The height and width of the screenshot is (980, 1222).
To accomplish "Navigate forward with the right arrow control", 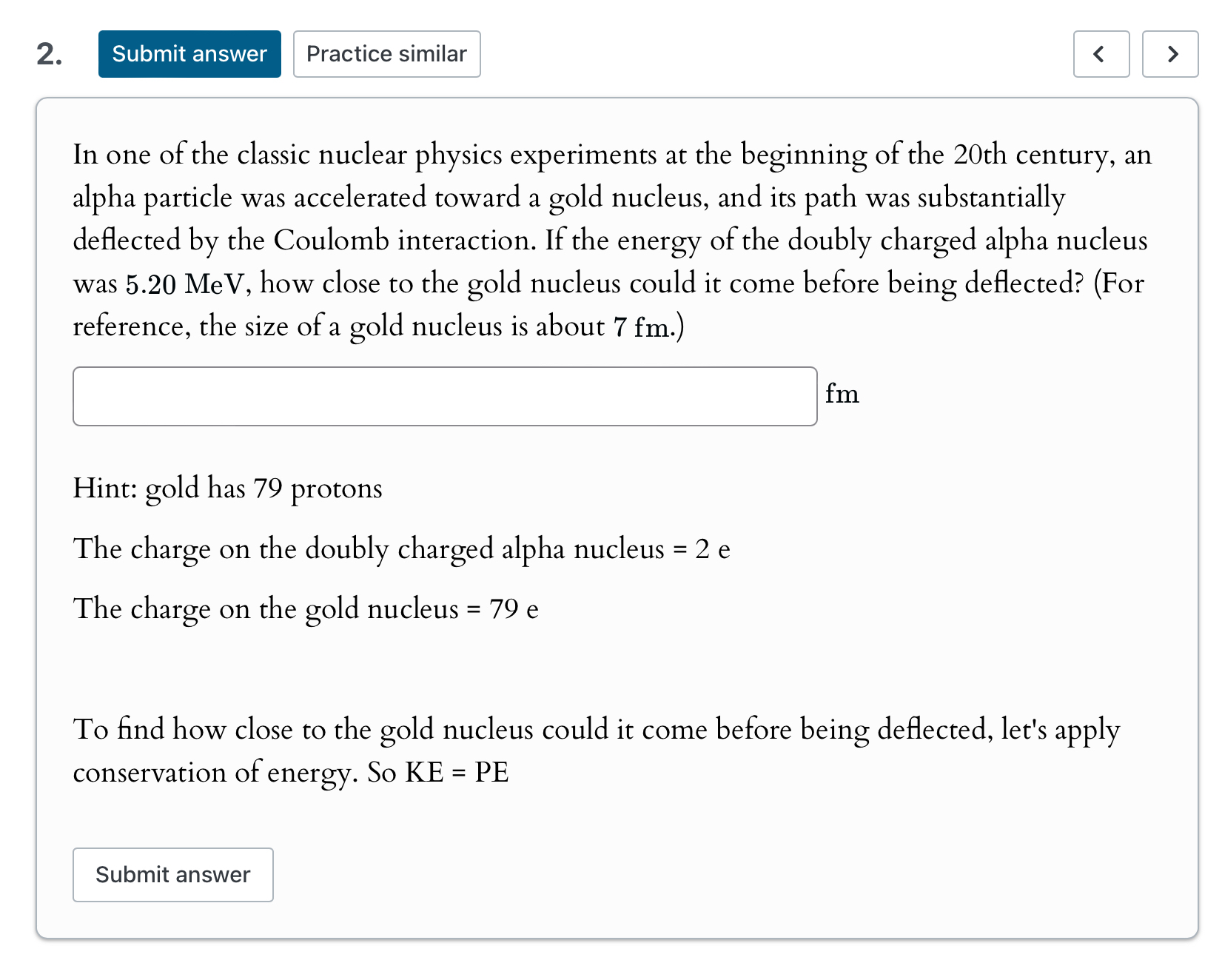I will [1172, 53].
